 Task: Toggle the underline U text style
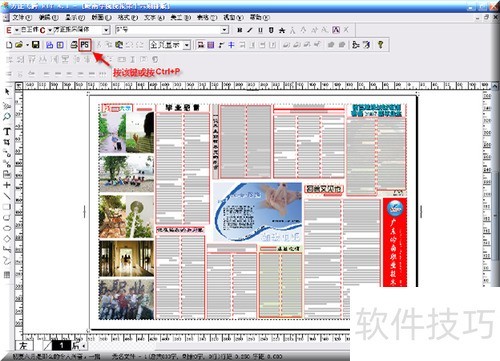point(260,30)
